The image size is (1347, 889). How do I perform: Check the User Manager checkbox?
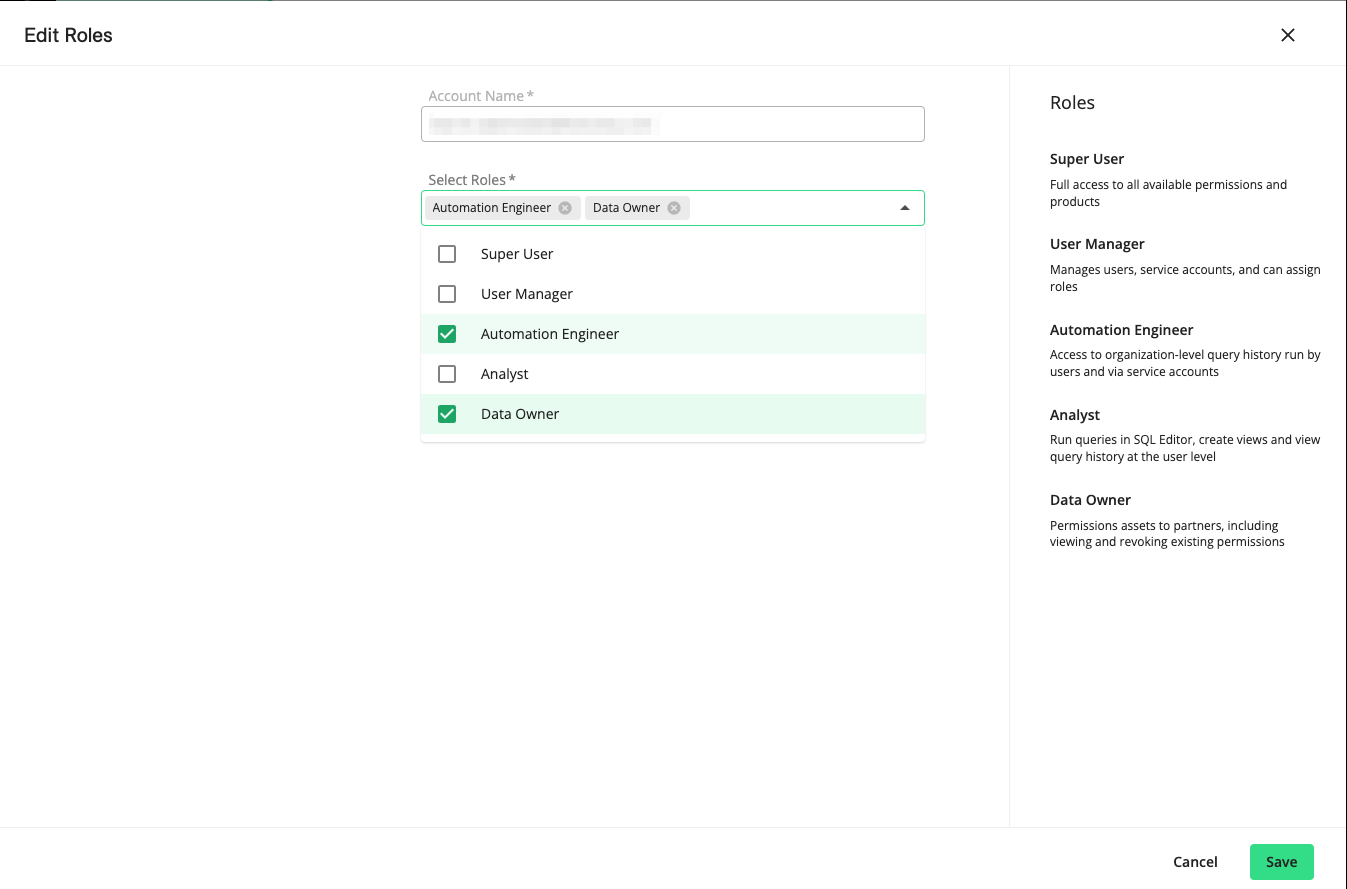pyautogui.click(x=447, y=294)
